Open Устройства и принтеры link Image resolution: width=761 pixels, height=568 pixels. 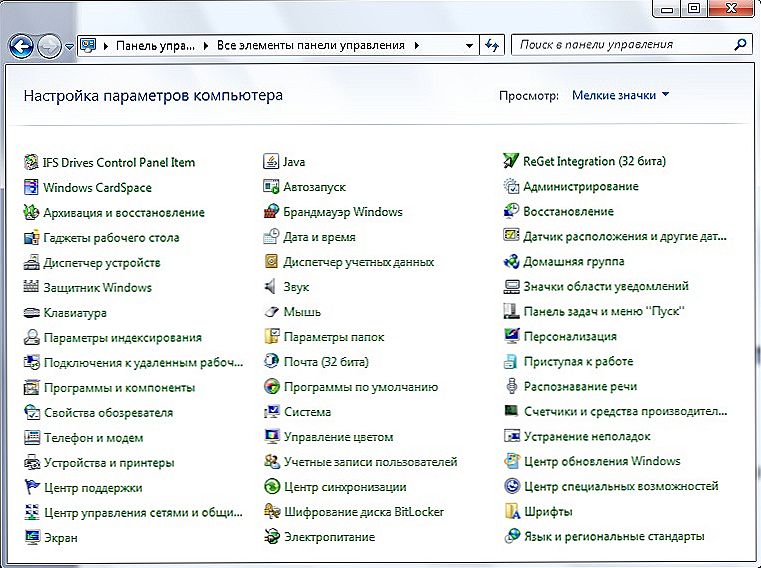109,463
